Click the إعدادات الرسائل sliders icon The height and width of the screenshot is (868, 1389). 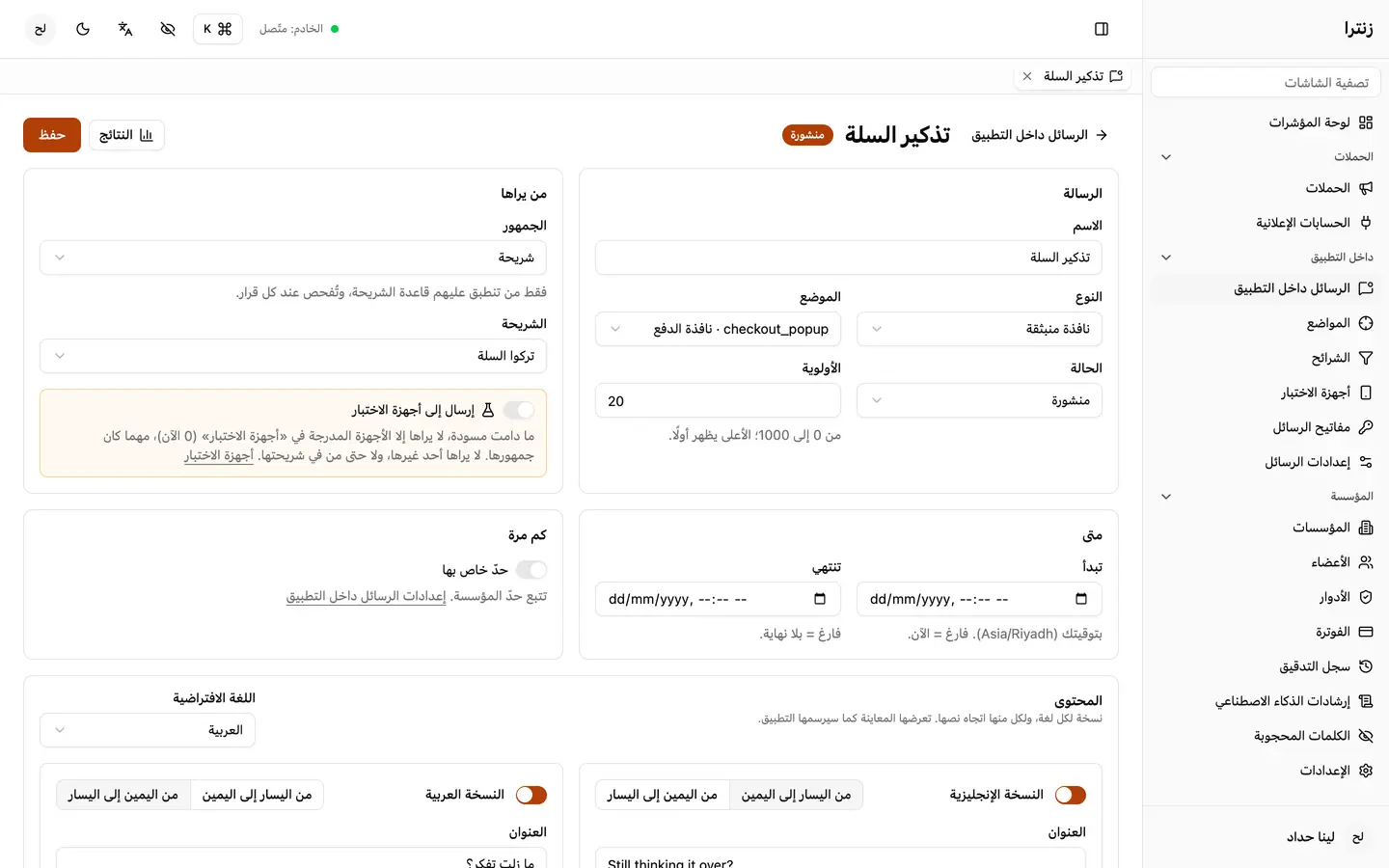[1366, 462]
